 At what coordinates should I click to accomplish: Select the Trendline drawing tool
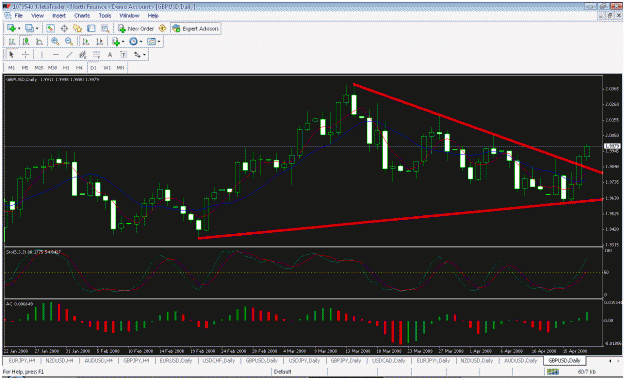tap(69, 55)
